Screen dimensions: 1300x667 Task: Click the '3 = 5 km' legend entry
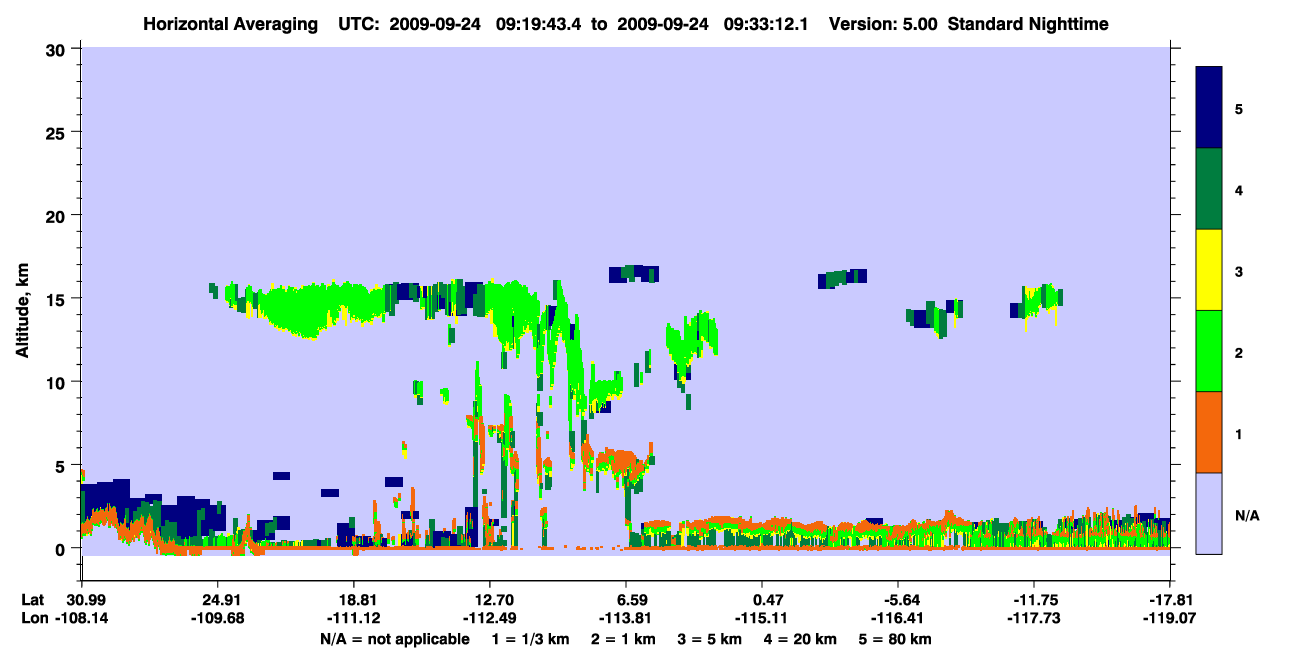click(709, 639)
